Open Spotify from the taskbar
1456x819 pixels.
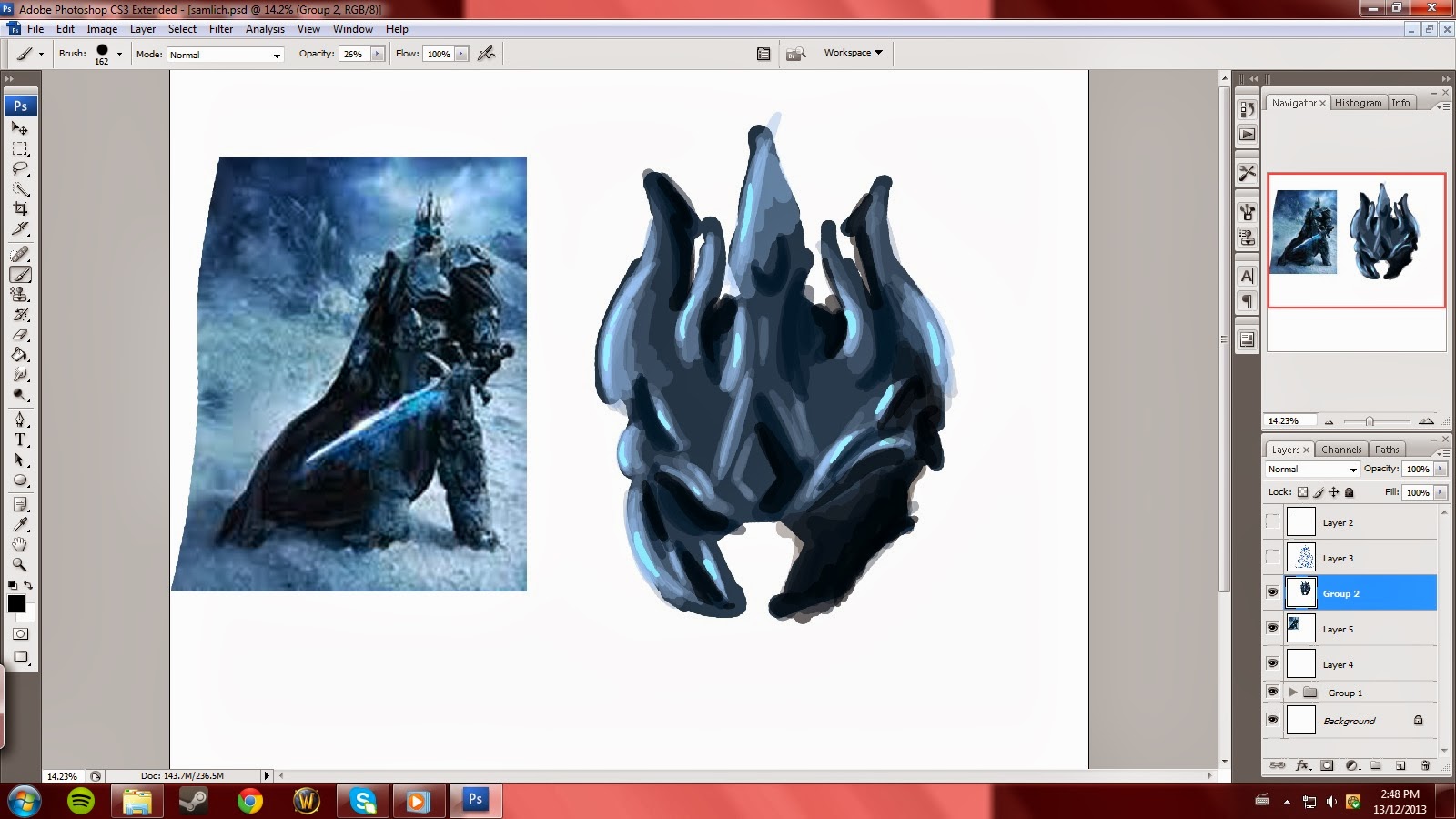pyautogui.click(x=81, y=801)
